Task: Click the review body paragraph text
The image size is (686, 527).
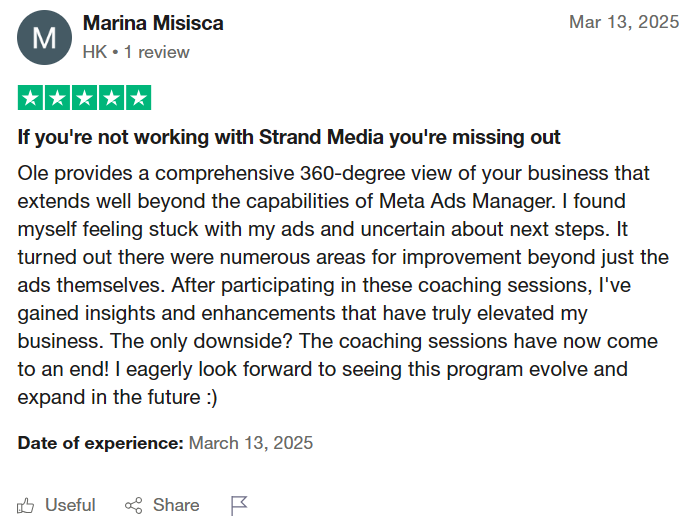Action: tap(342, 285)
